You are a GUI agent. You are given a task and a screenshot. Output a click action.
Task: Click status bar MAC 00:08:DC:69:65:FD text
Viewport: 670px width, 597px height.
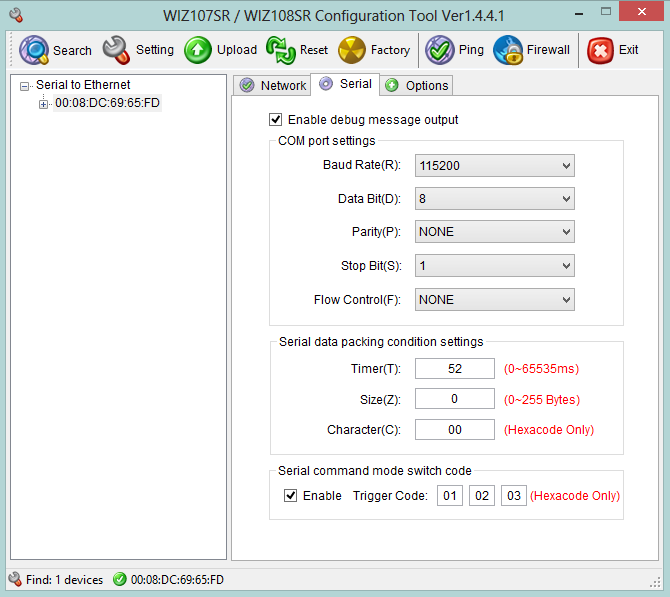tap(177, 579)
